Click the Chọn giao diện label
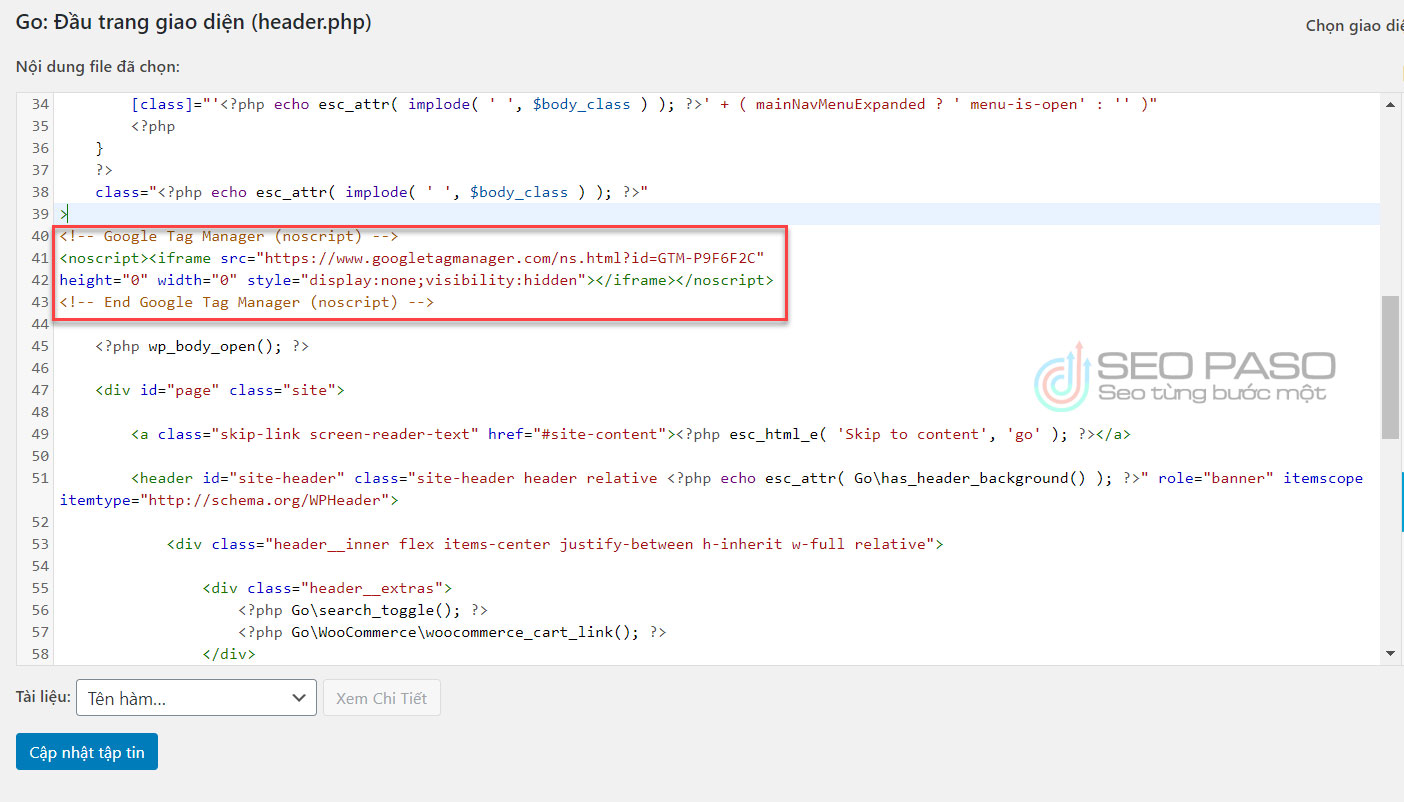Screen dimensions: 1404x802 click(x=1354, y=26)
